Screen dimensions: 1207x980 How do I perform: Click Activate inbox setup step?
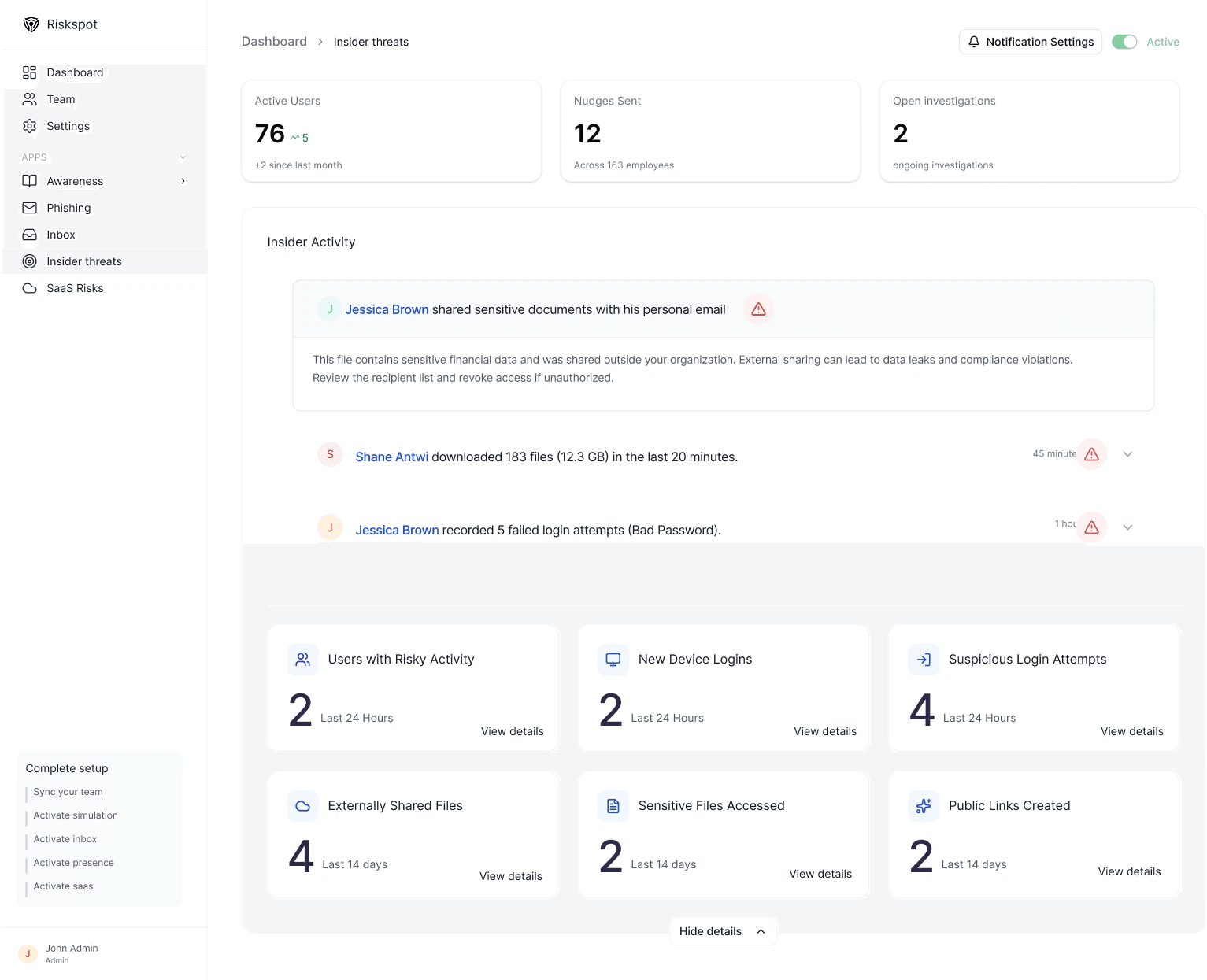(65, 839)
